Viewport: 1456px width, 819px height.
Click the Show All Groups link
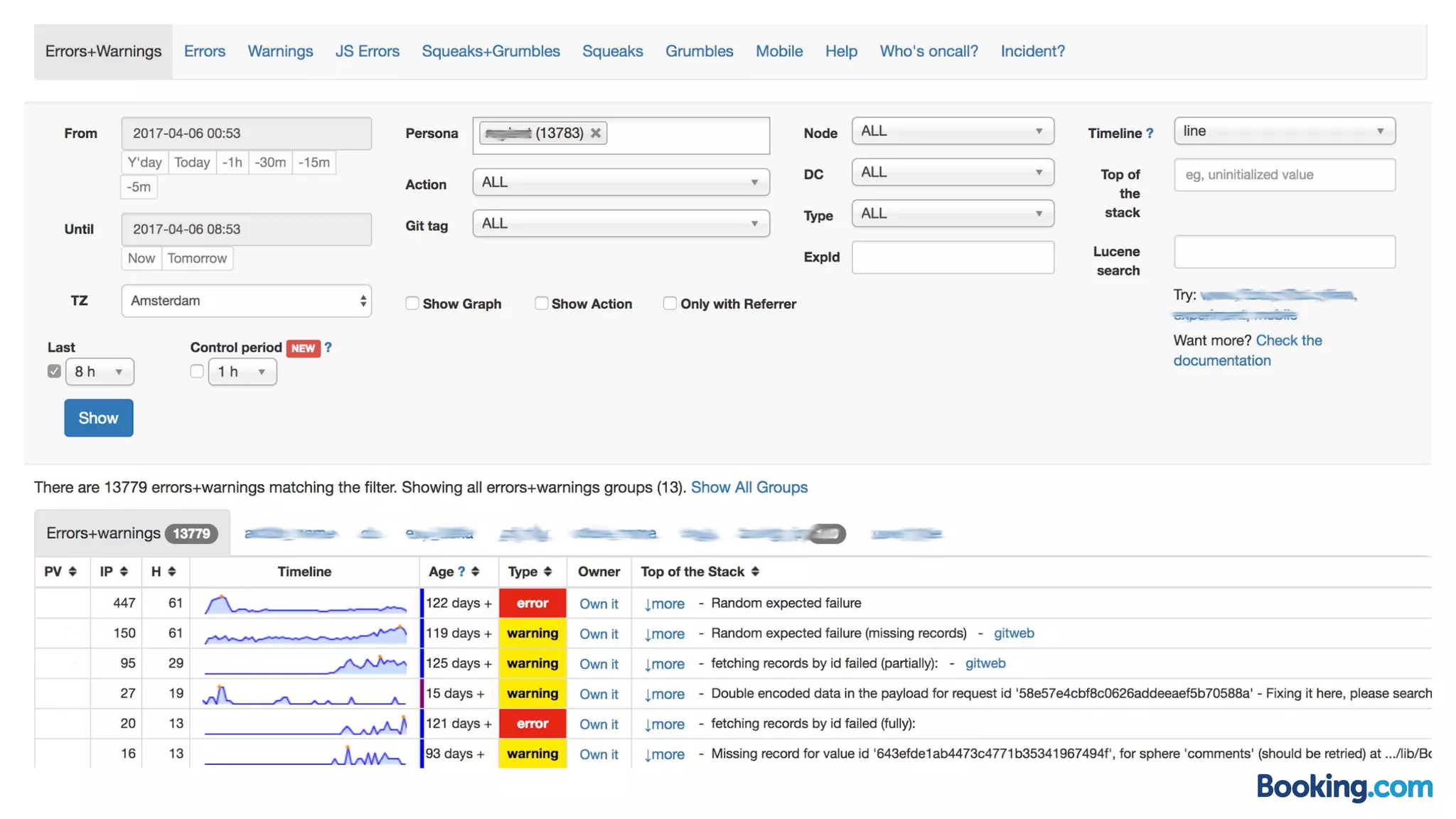[x=749, y=488]
